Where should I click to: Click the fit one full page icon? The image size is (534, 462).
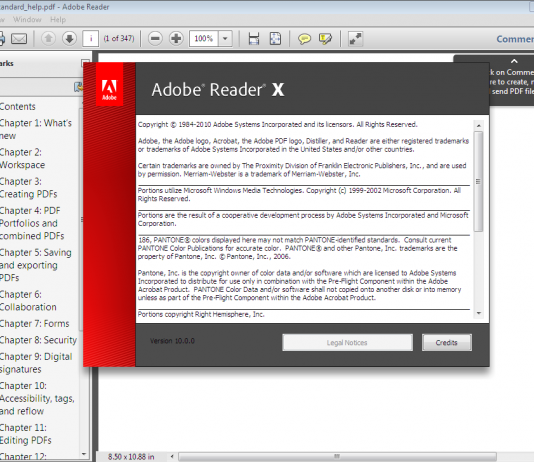coord(275,38)
